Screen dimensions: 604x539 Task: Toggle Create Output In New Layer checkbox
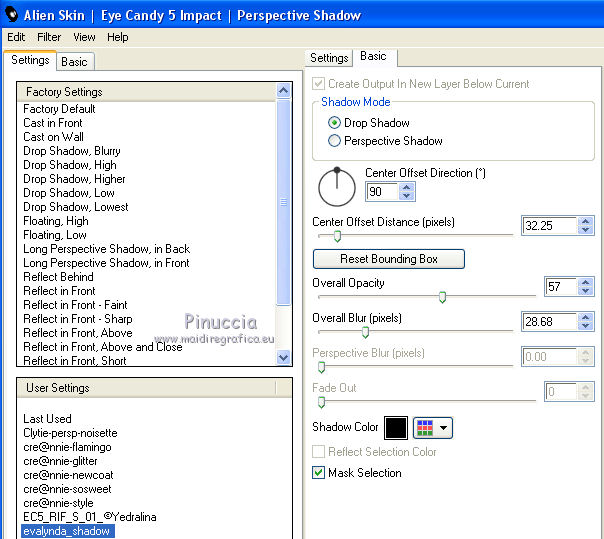(x=318, y=84)
